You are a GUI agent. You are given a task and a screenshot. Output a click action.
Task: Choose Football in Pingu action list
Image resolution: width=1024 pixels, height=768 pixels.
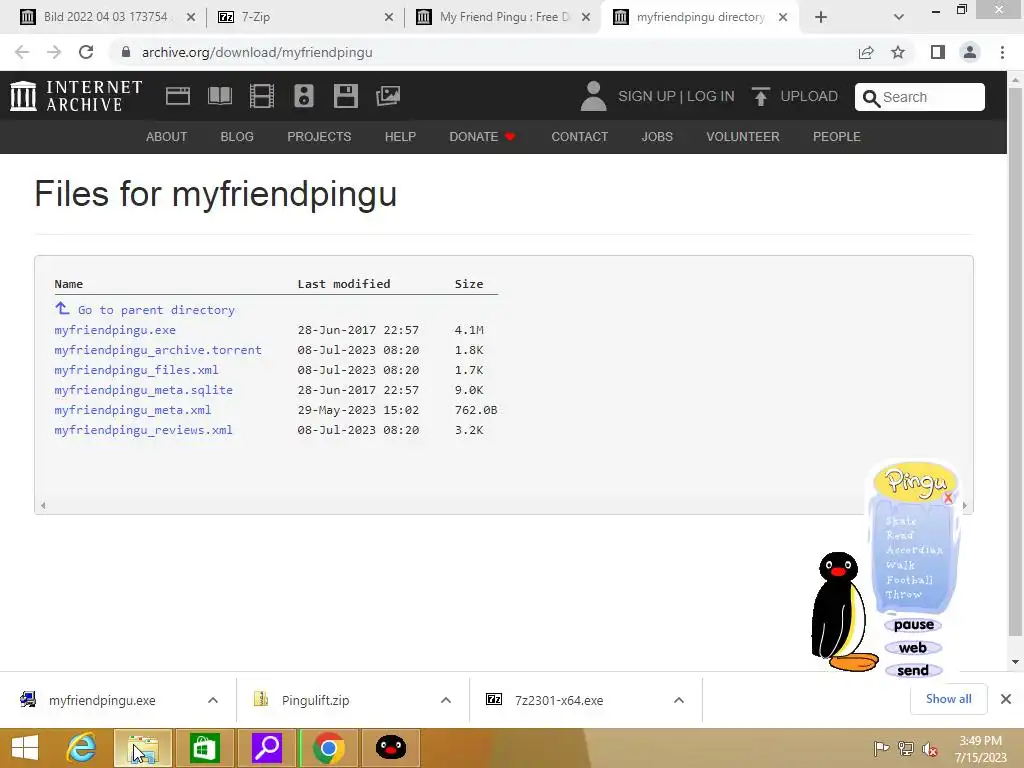[x=909, y=580]
